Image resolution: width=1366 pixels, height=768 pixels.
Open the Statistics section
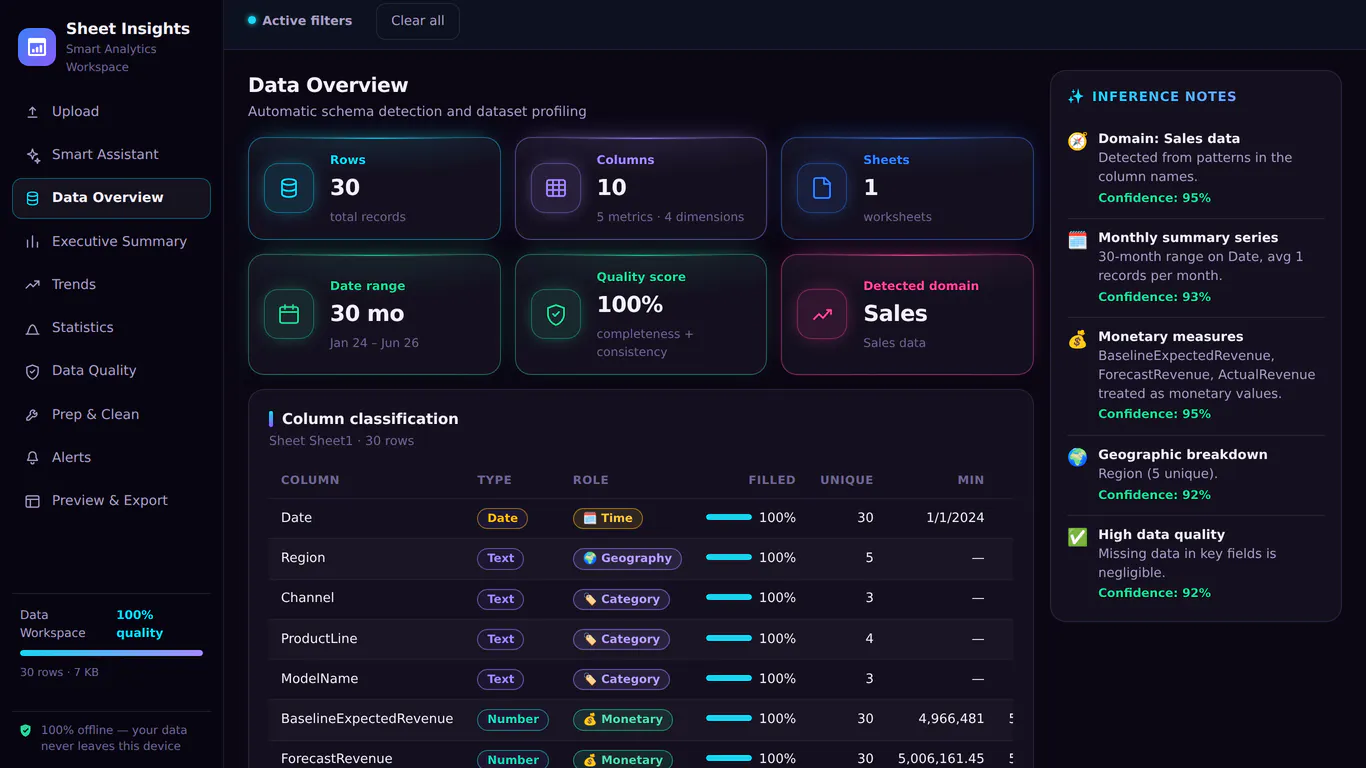111,328
